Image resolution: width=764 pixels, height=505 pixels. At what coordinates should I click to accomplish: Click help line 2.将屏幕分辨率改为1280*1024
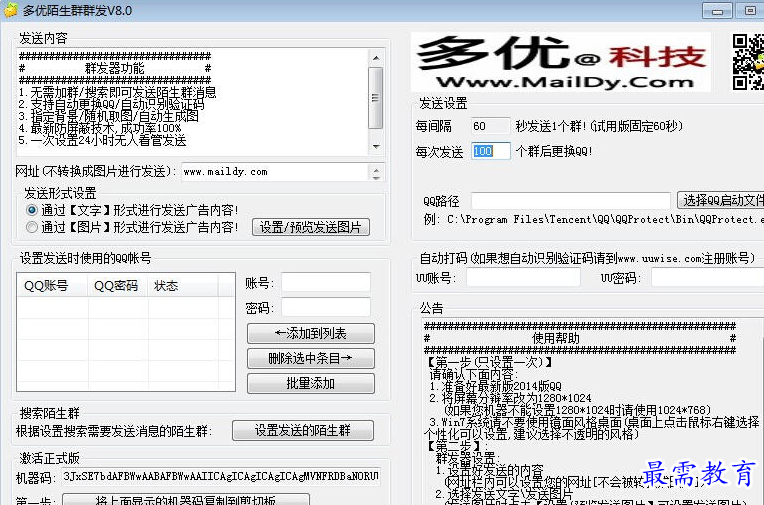tap(511, 398)
